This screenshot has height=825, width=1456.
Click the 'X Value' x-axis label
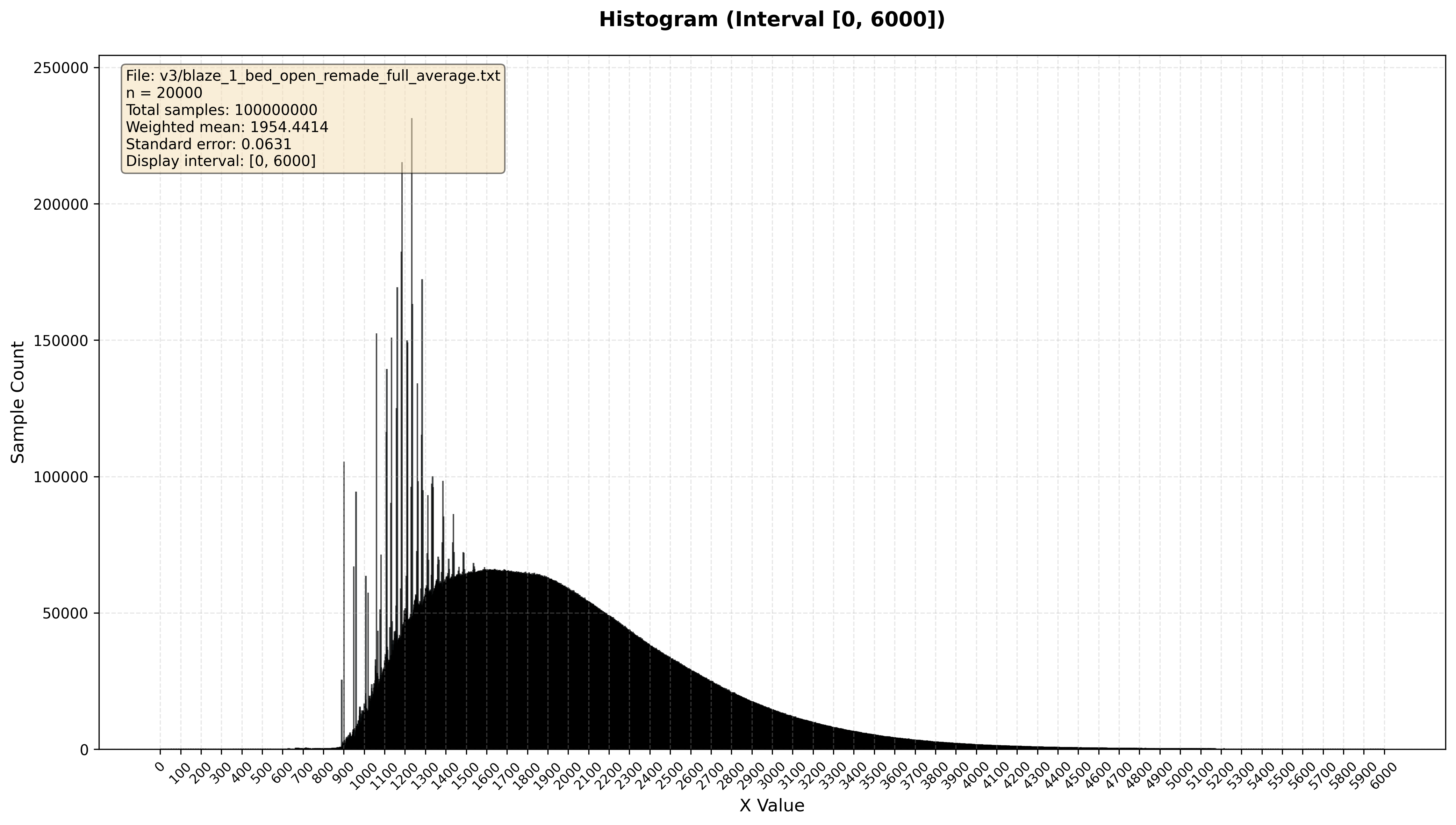coord(772,805)
